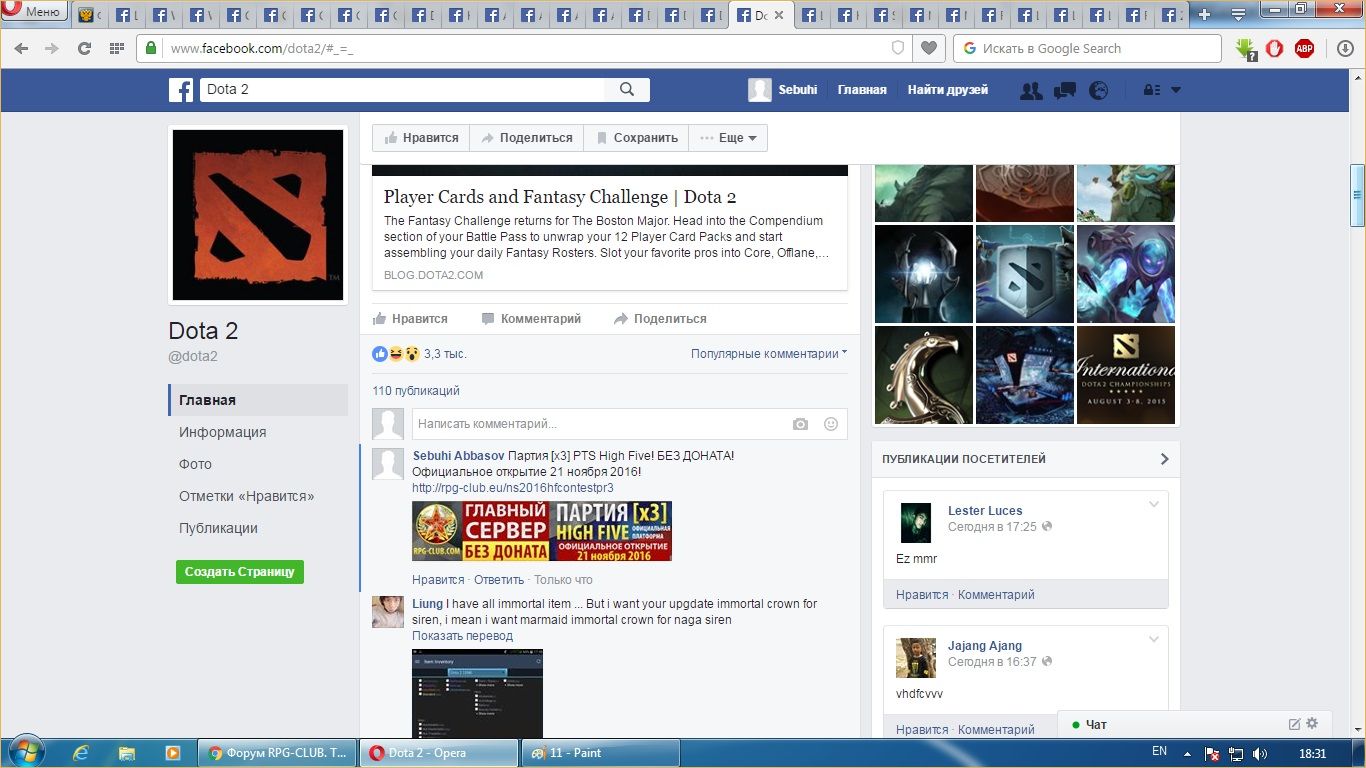Click the Создать Страницу button
The width and height of the screenshot is (1366, 768).
point(240,572)
